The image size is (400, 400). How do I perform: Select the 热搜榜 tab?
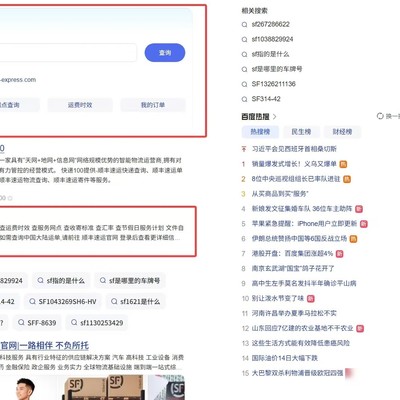click(x=260, y=132)
